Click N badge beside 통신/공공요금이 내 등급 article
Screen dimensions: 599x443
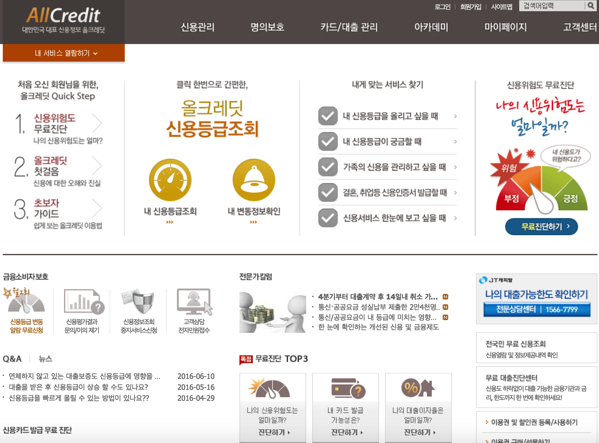[x=445, y=317]
